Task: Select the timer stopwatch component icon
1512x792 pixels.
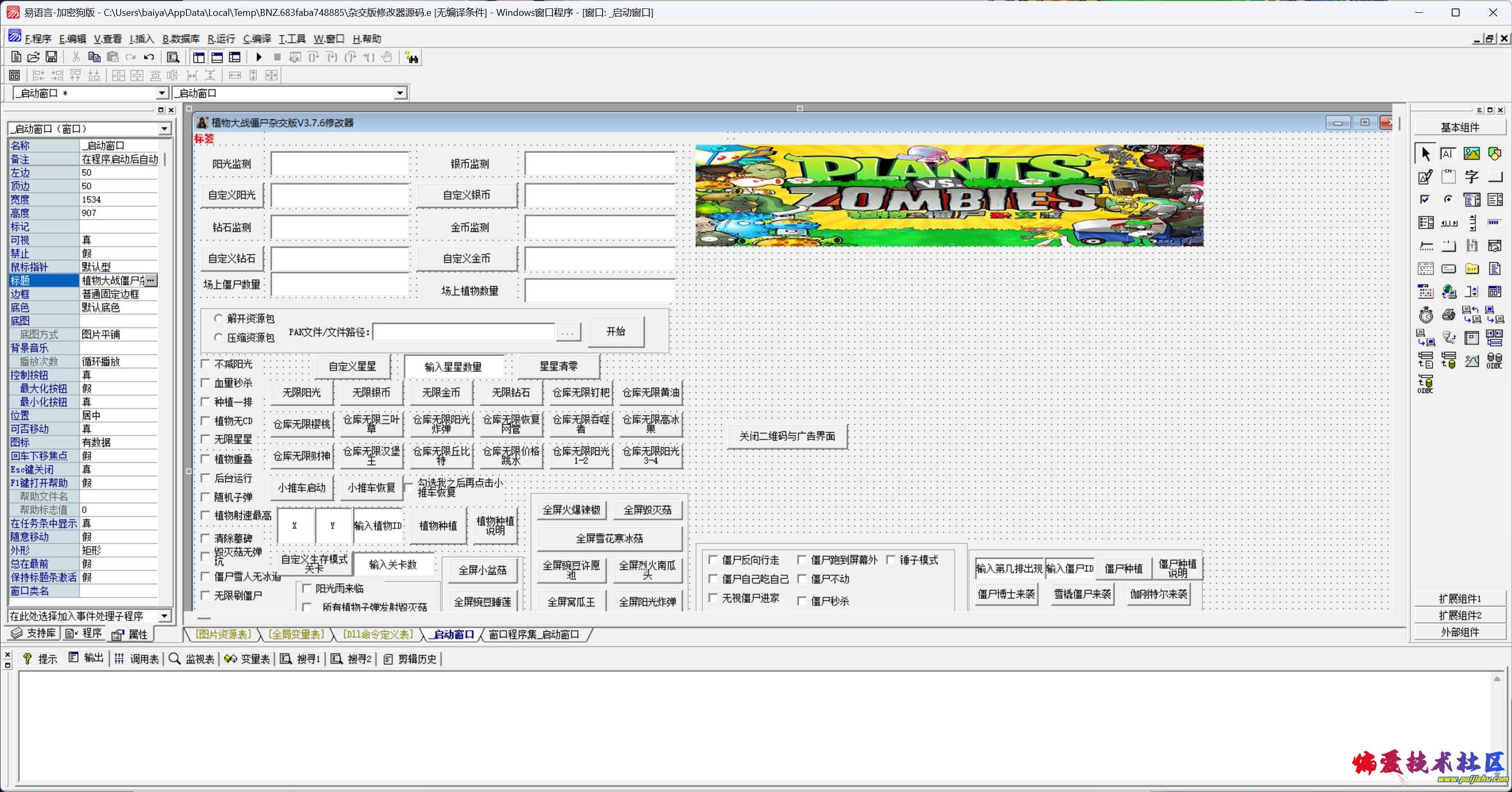Action: click(1426, 315)
